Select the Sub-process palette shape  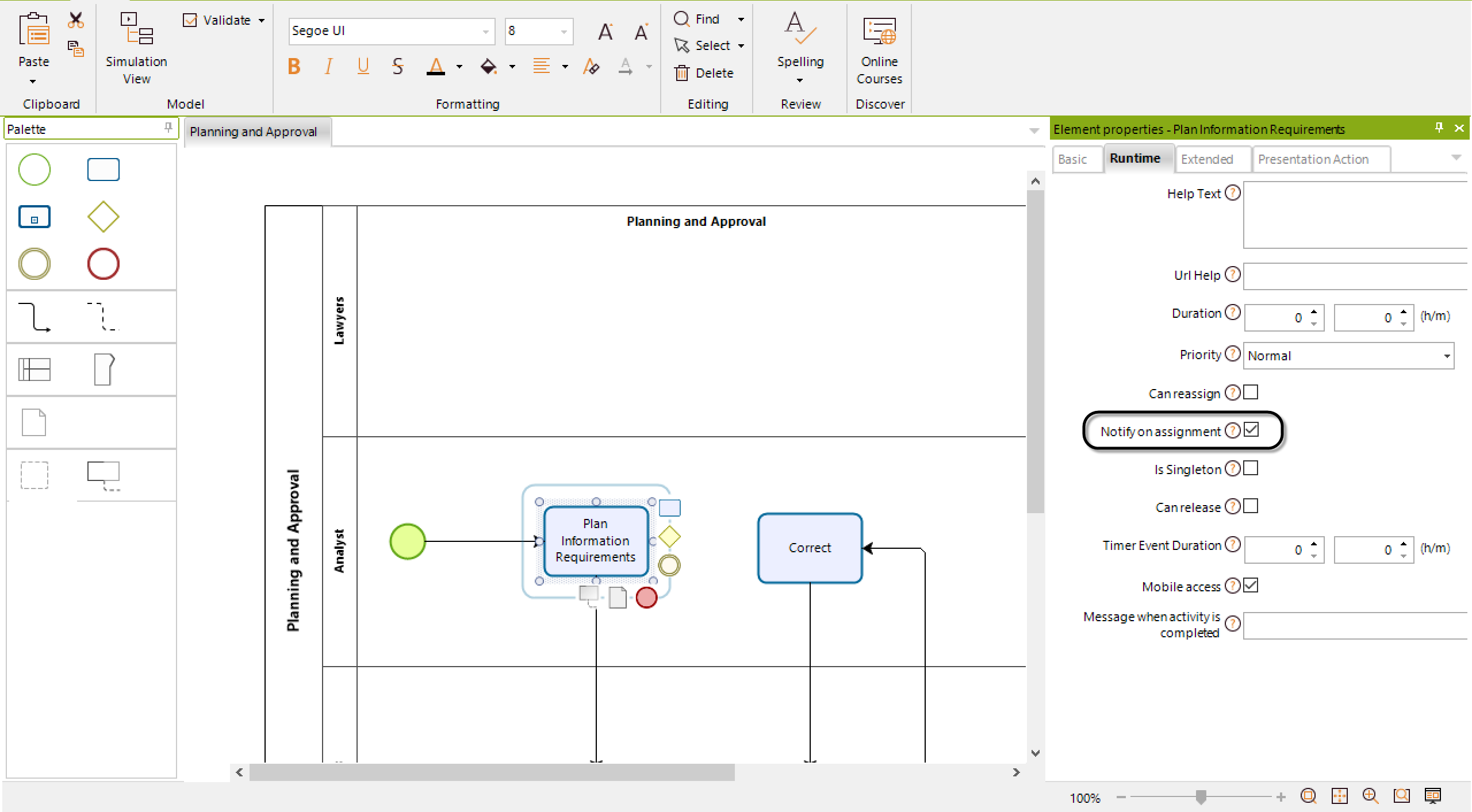tap(34, 217)
